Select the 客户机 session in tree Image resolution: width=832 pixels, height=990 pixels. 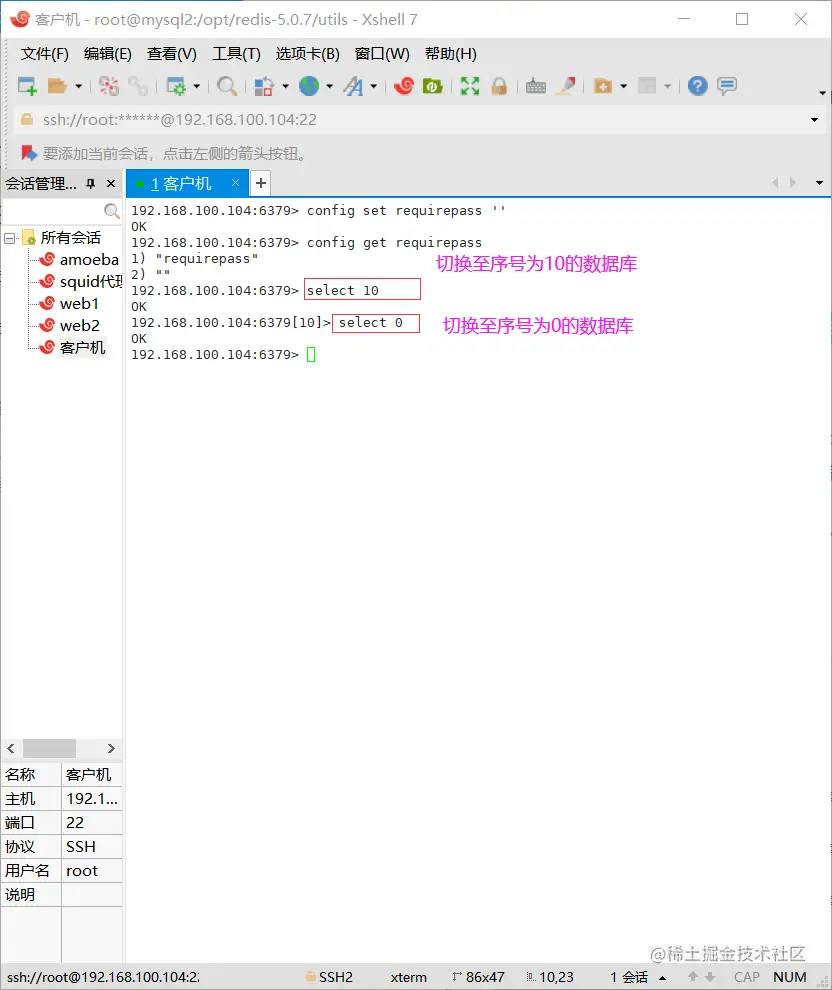pos(73,348)
